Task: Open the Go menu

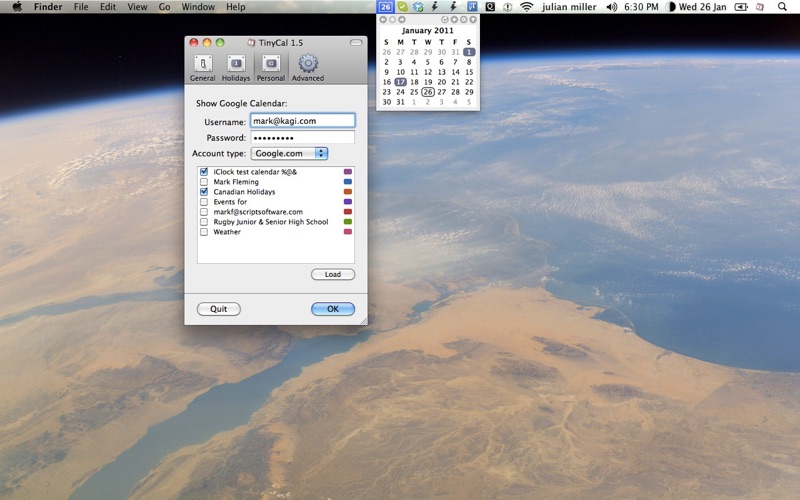Action: tap(164, 7)
